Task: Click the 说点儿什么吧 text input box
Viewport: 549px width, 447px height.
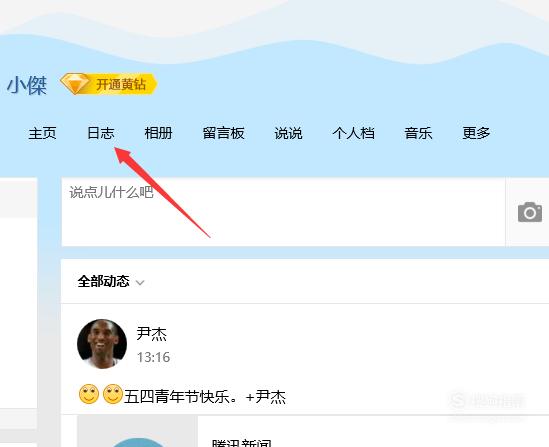Action: pyautogui.click(x=283, y=212)
